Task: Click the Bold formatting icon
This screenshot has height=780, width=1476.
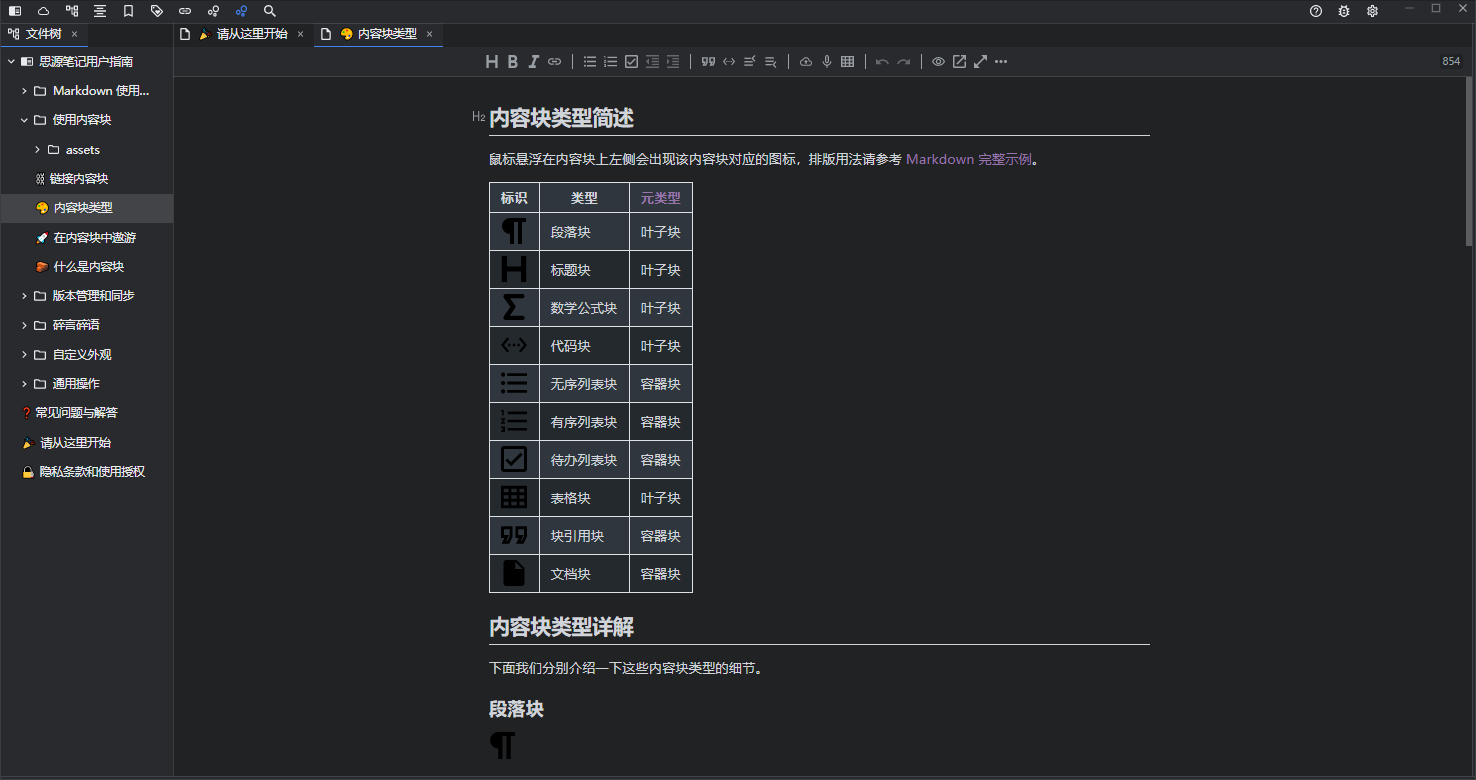Action: (x=512, y=62)
